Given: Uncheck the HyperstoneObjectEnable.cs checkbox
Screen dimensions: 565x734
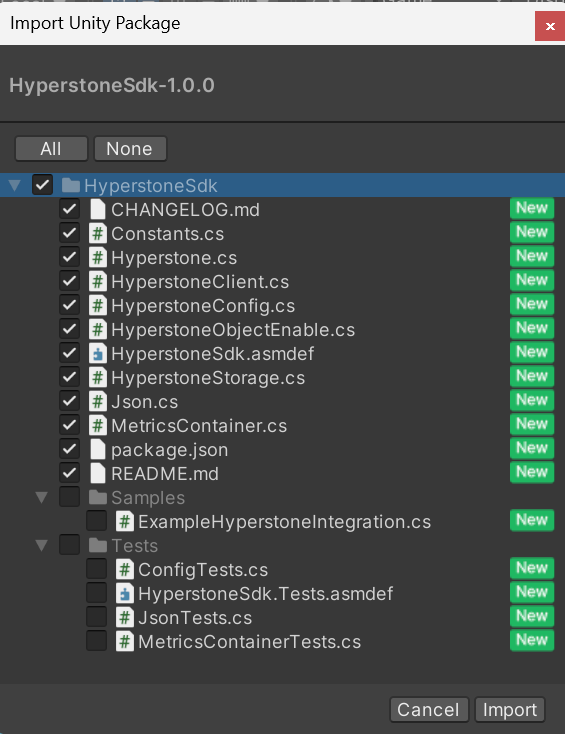Looking at the screenshot, I should tap(69, 329).
